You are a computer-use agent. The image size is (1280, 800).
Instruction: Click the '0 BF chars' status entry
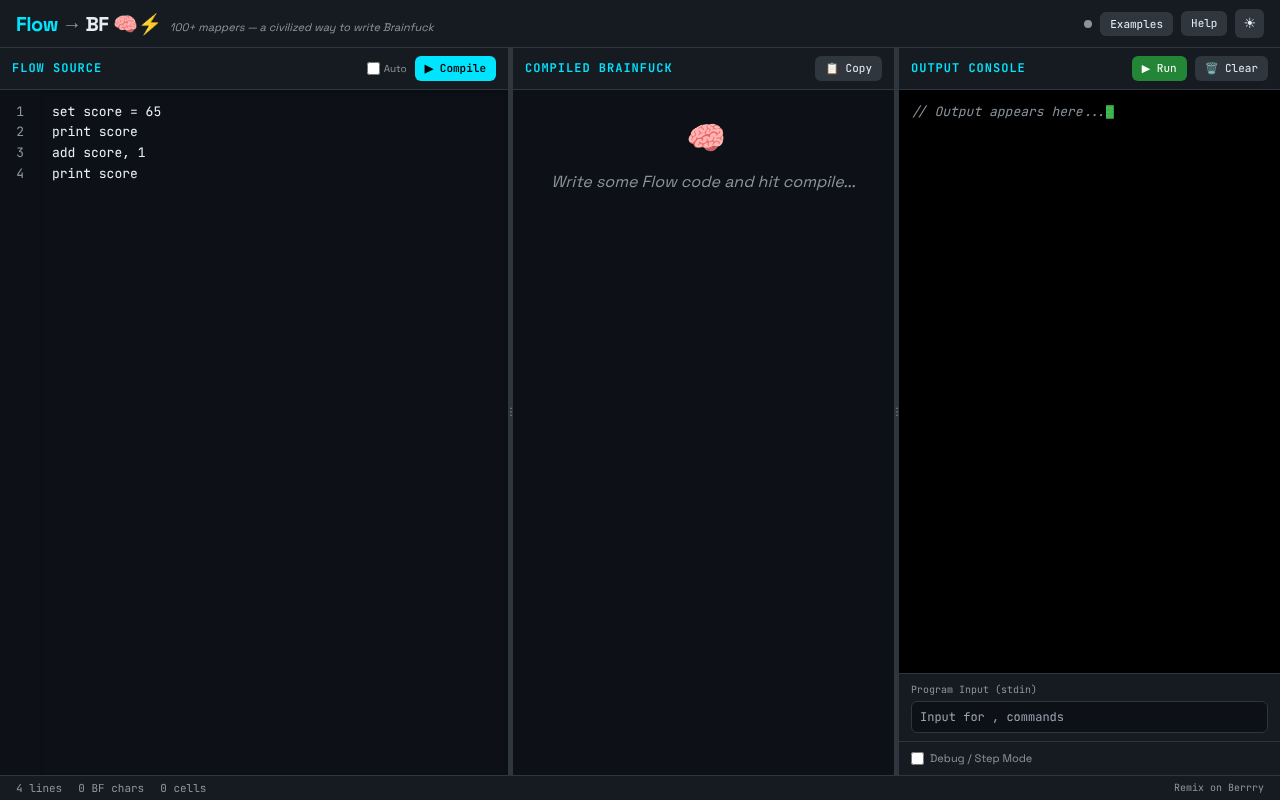click(x=111, y=788)
